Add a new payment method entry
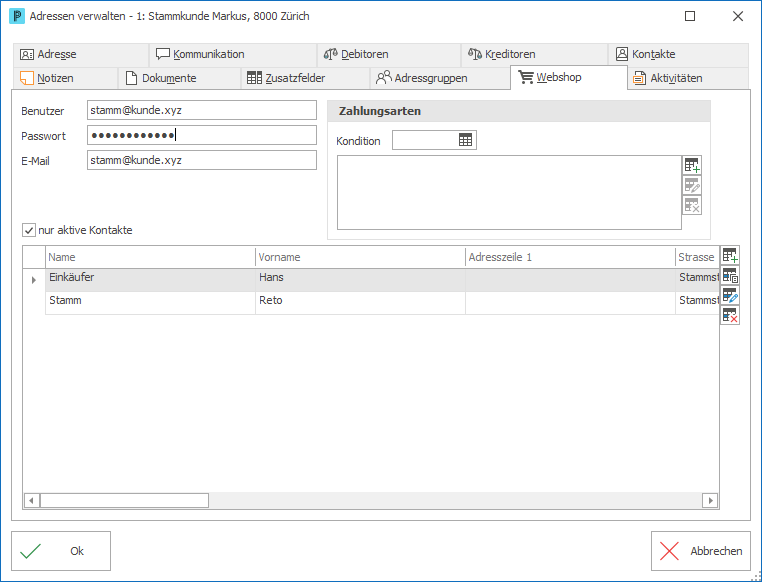The width and height of the screenshot is (762, 582). coord(692,165)
